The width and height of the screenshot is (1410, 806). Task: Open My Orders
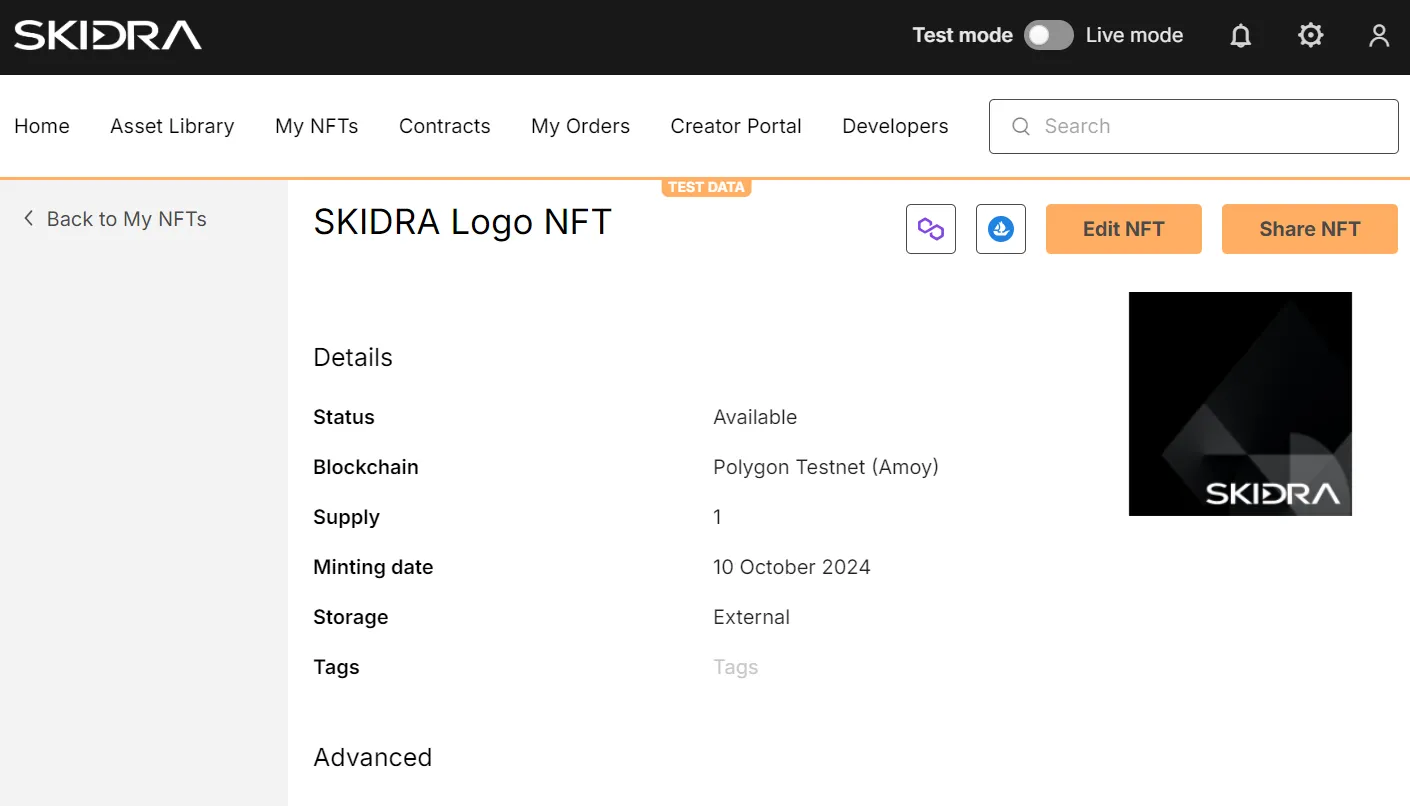point(581,126)
